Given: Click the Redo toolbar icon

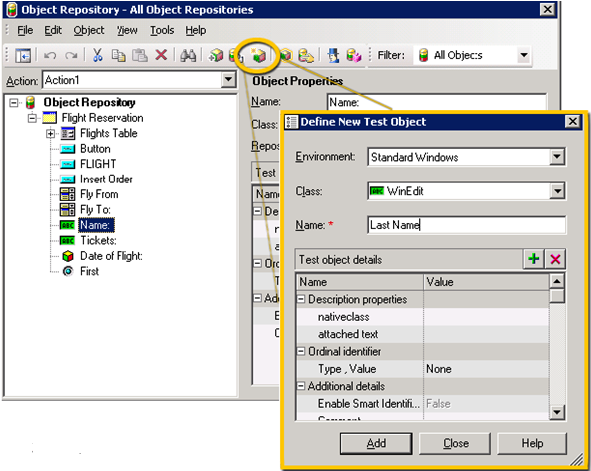Looking at the screenshot, I should (x=71, y=56).
